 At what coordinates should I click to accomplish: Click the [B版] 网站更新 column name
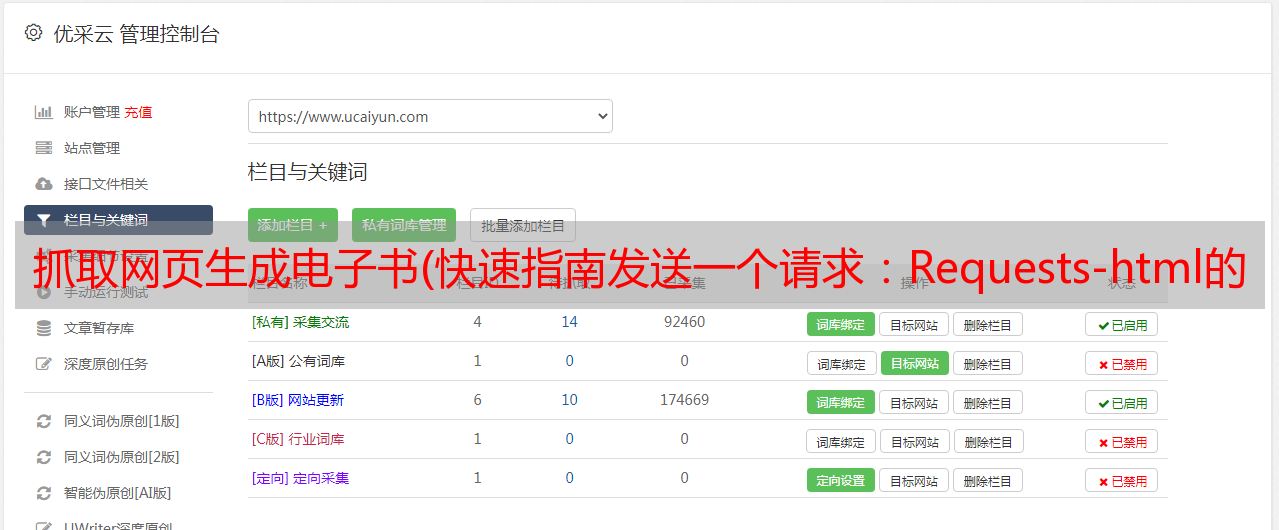tap(298, 400)
